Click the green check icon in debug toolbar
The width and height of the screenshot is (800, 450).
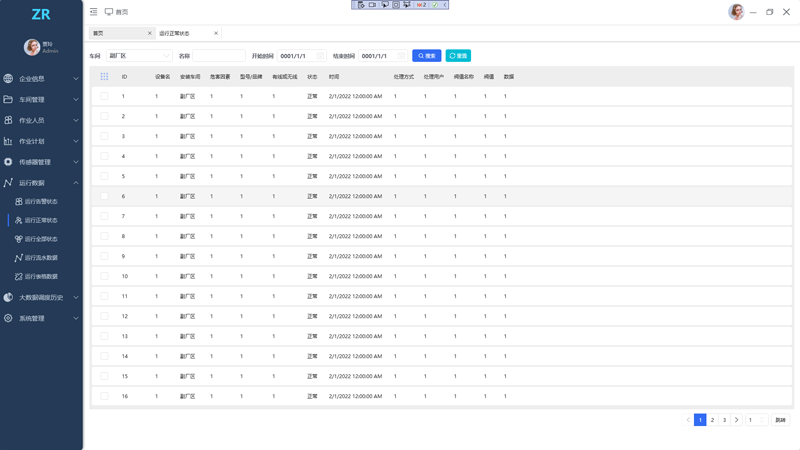click(435, 5)
